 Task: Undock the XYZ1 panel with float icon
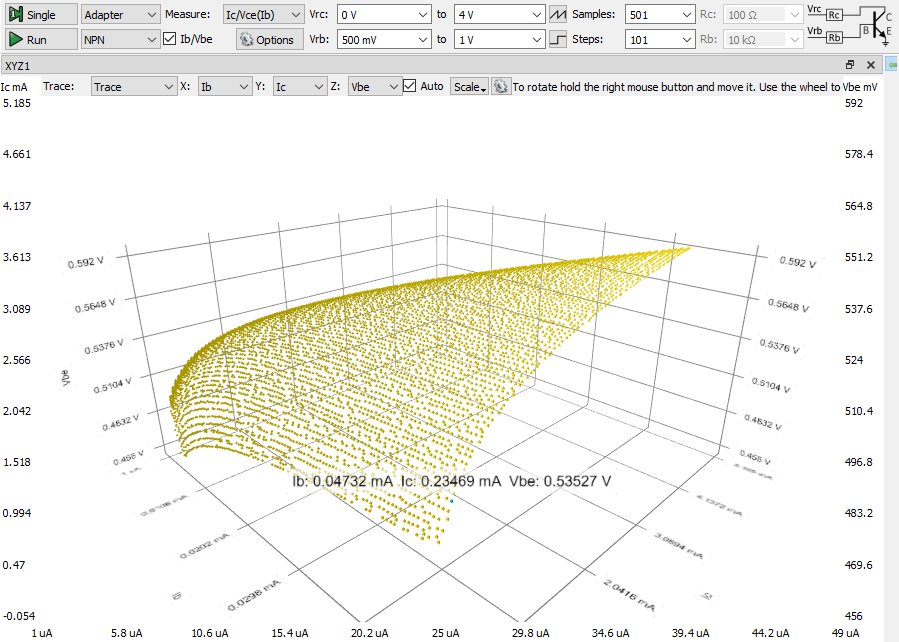(850, 65)
